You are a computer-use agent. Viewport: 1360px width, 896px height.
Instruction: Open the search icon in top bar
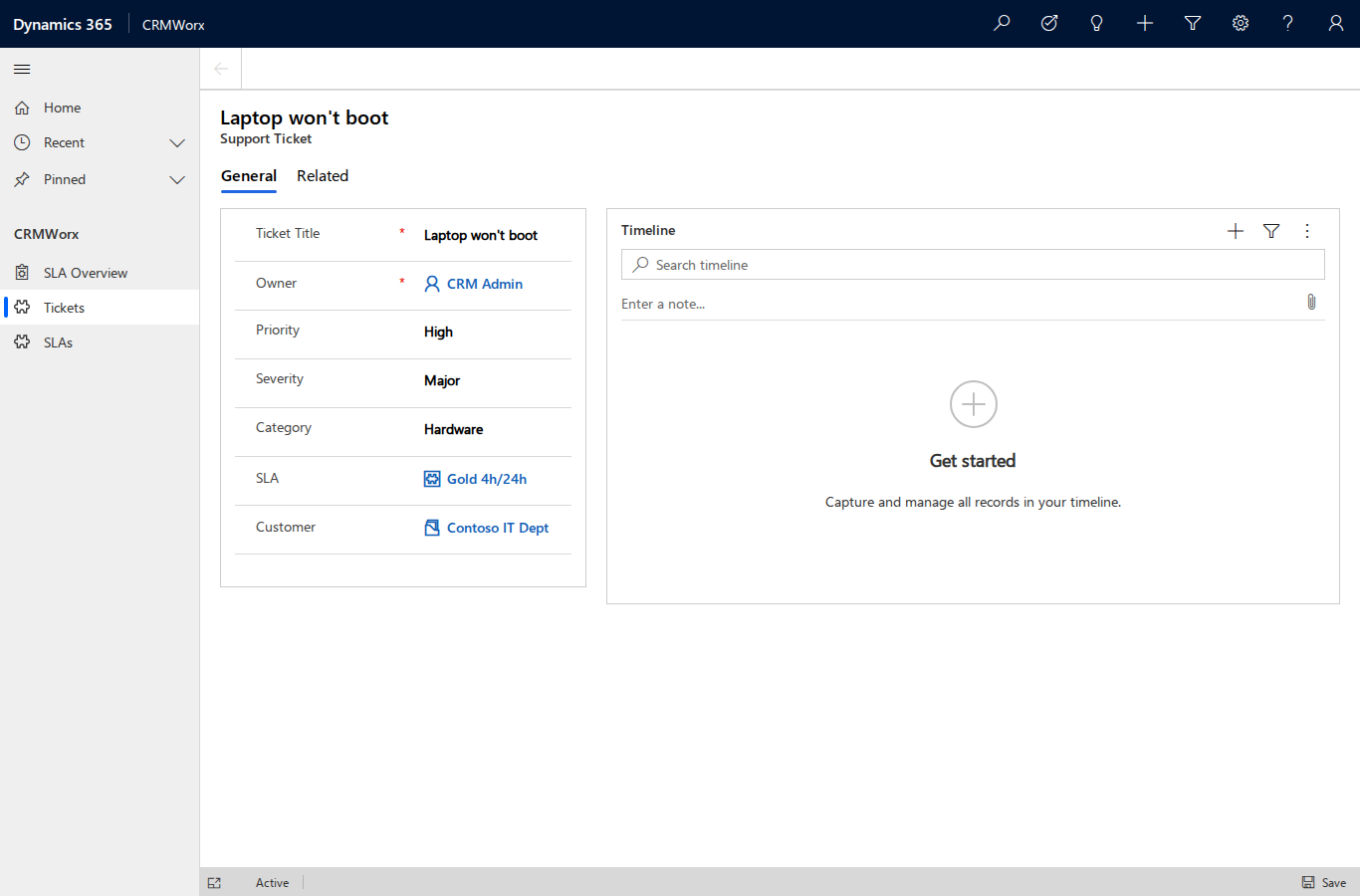[1002, 23]
